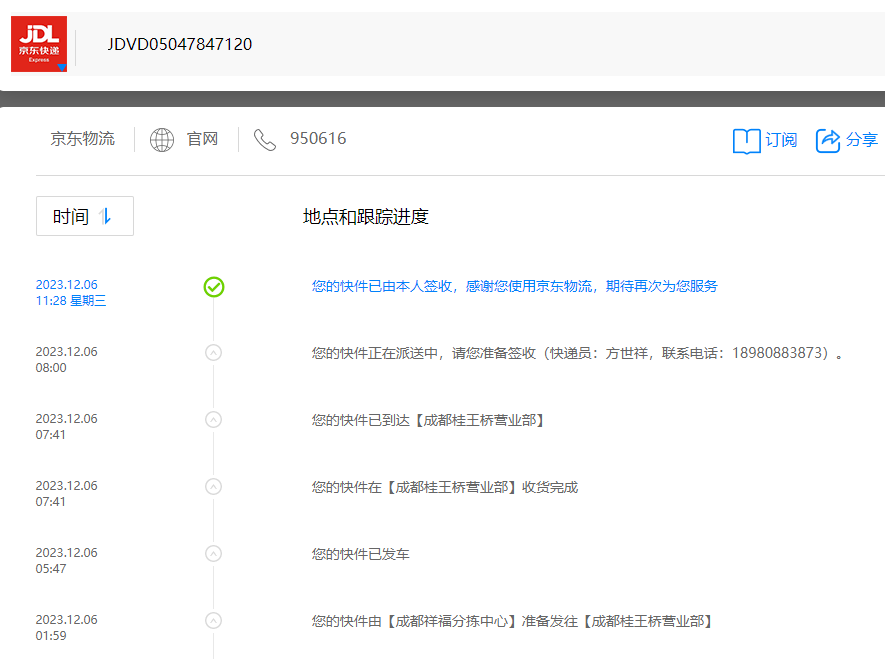
Task: Toggle the 时间 sort order button
Action: click(x=85, y=216)
